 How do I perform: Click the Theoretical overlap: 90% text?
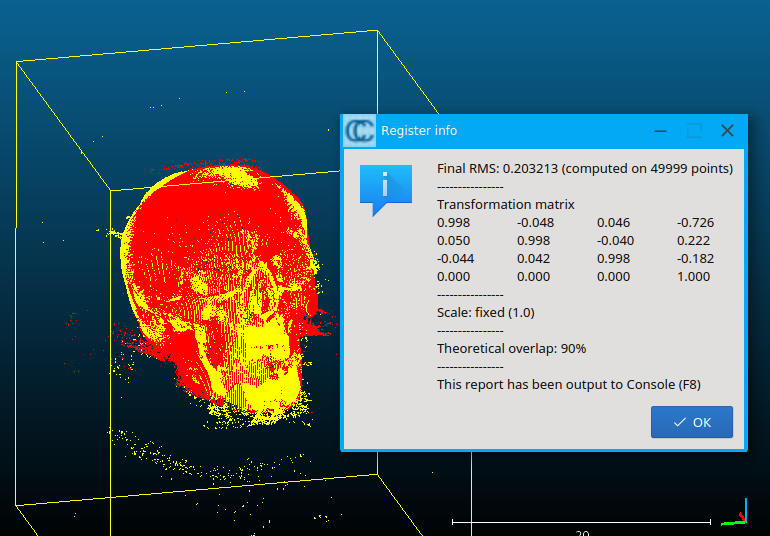click(x=511, y=348)
